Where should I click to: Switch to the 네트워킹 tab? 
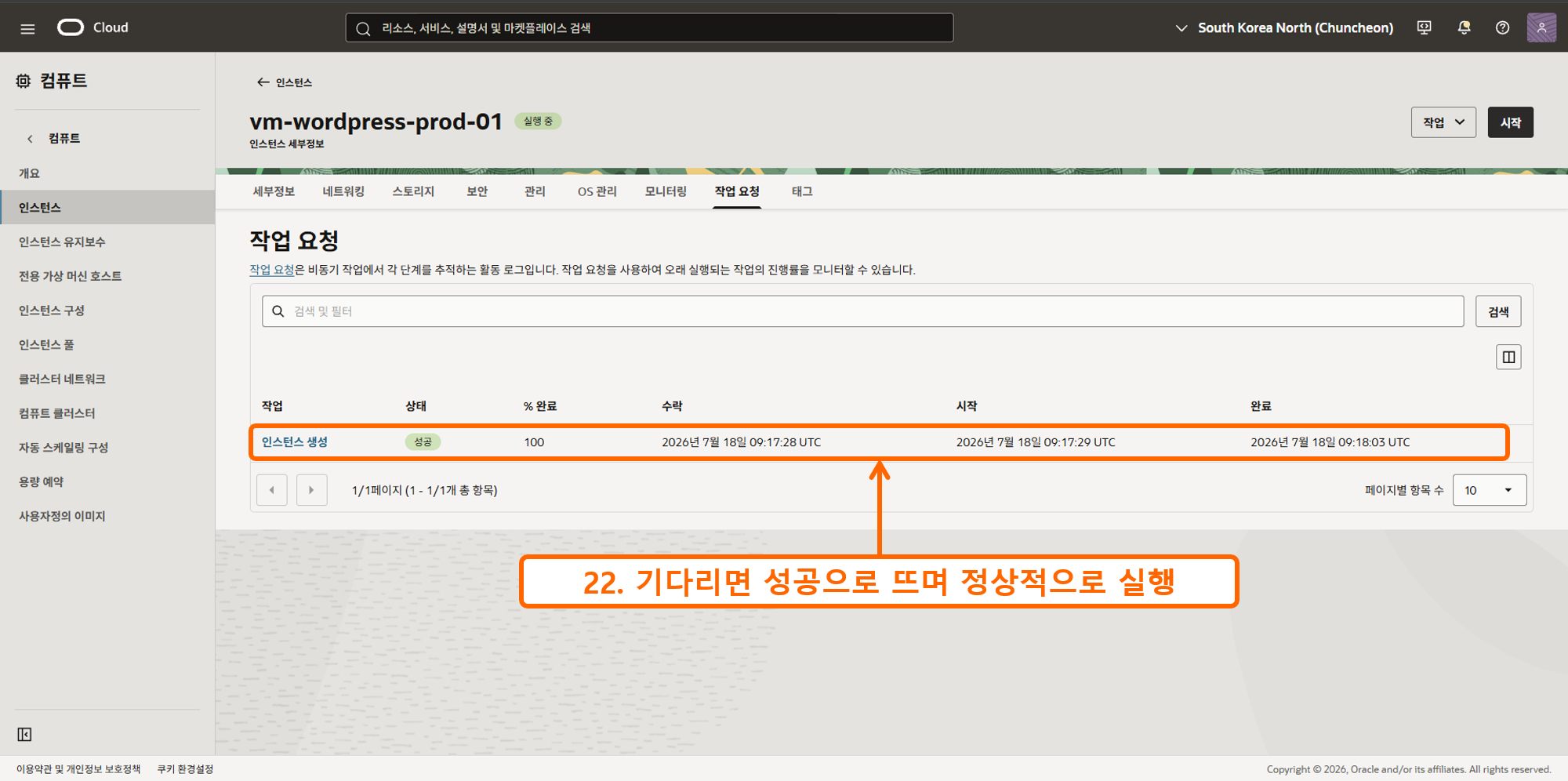tap(343, 191)
